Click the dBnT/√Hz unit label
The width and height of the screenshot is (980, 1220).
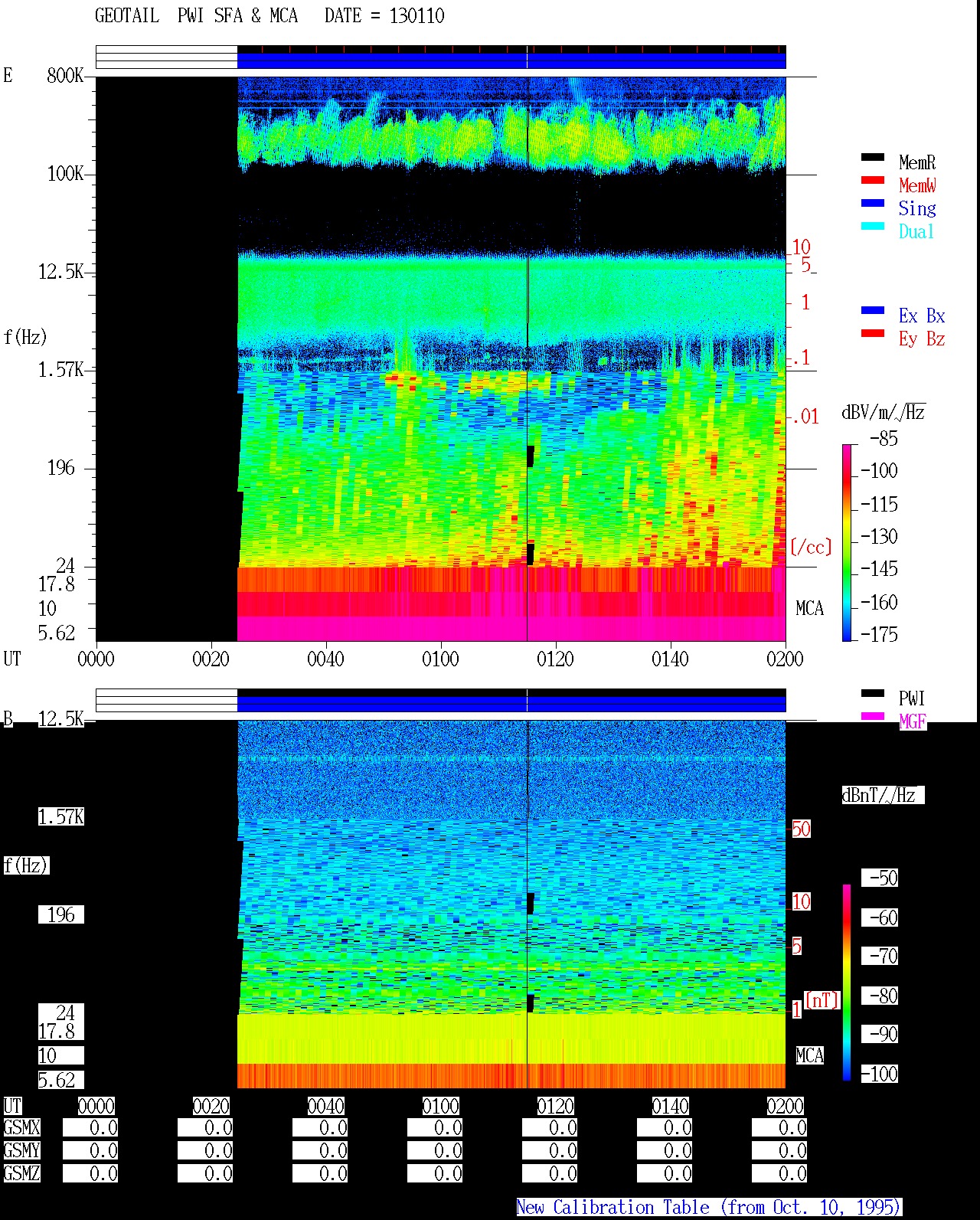point(883,795)
